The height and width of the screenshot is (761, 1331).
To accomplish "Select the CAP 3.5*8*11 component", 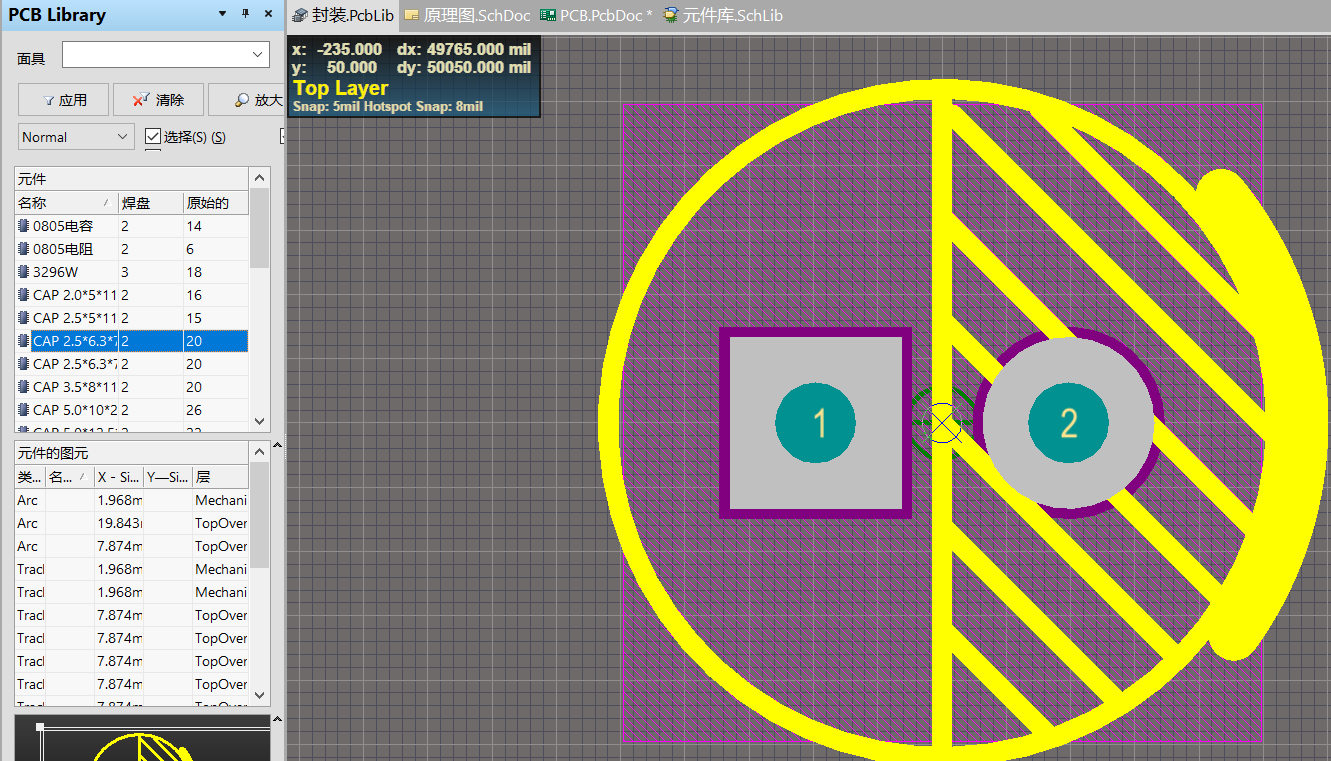I will [75, 387].
